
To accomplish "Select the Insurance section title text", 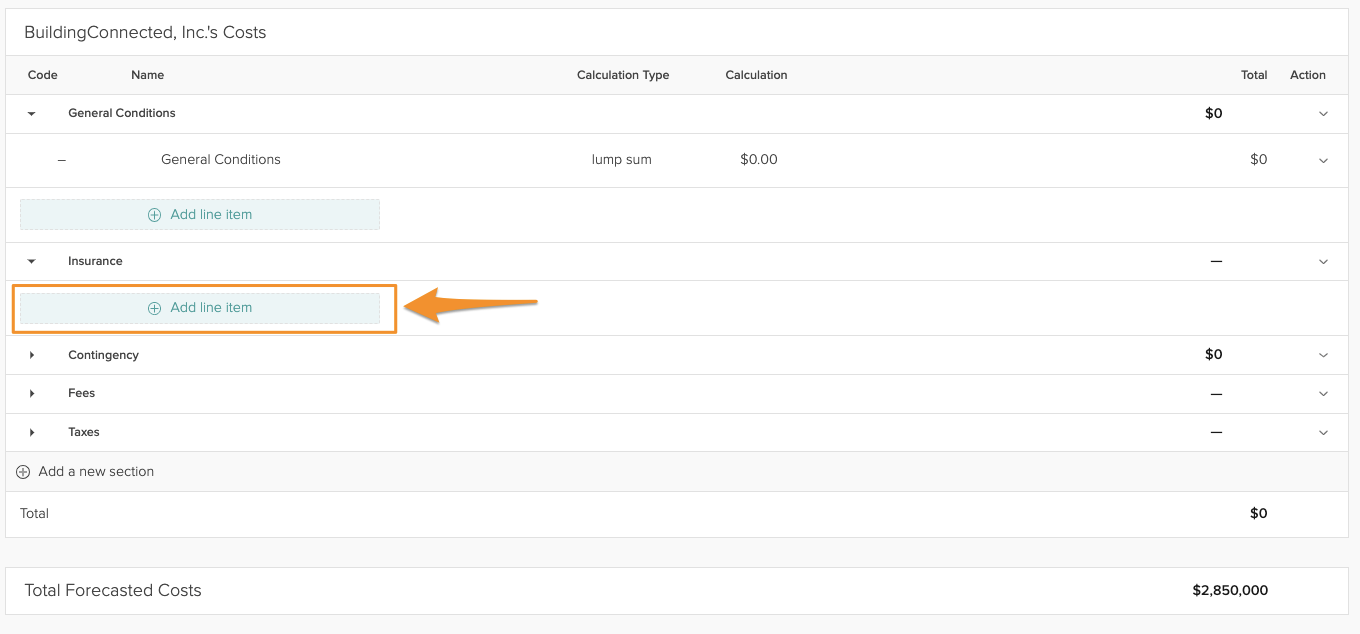I will click(x=95, y=261).
